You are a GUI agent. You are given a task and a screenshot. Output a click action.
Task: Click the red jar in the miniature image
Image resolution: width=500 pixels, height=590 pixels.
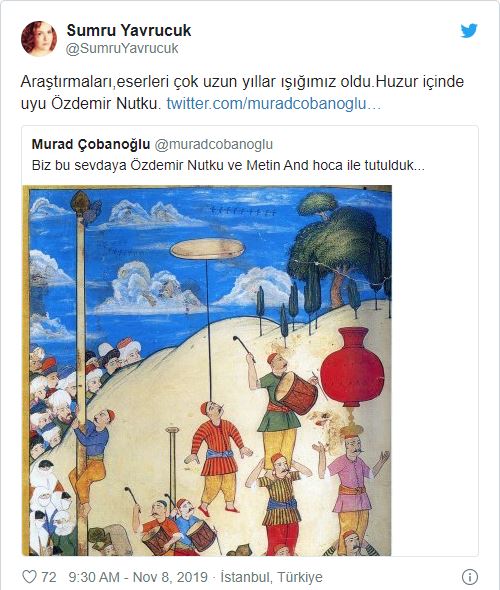352,368
